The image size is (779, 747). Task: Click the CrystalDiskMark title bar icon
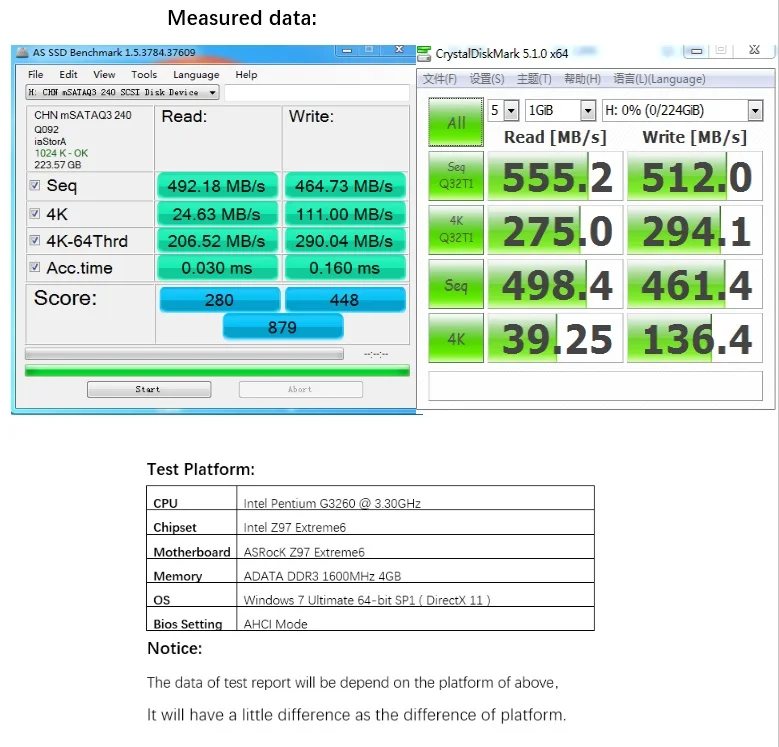[424, 54]
